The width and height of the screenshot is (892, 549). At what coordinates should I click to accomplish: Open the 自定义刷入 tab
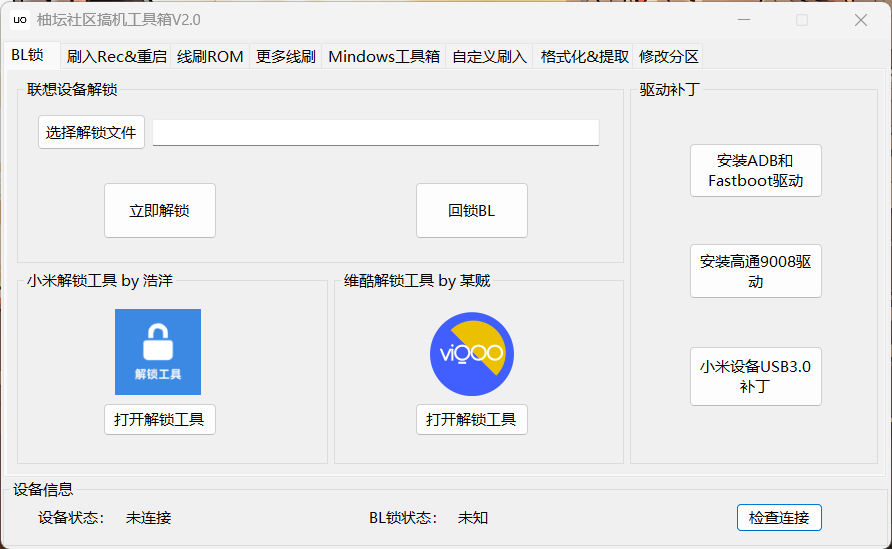[489, 57]
